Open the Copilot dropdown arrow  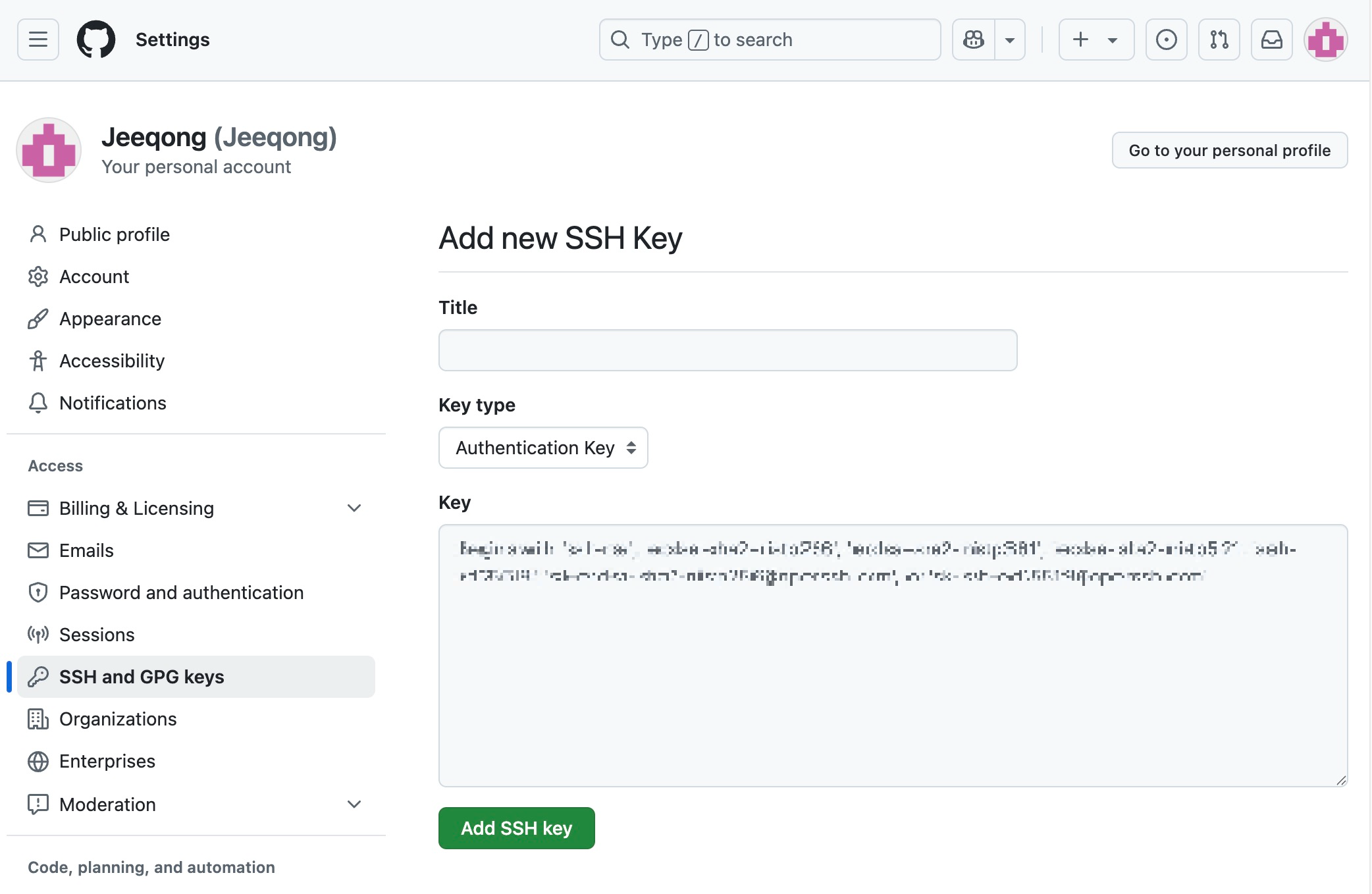[x=1009, y=39]
